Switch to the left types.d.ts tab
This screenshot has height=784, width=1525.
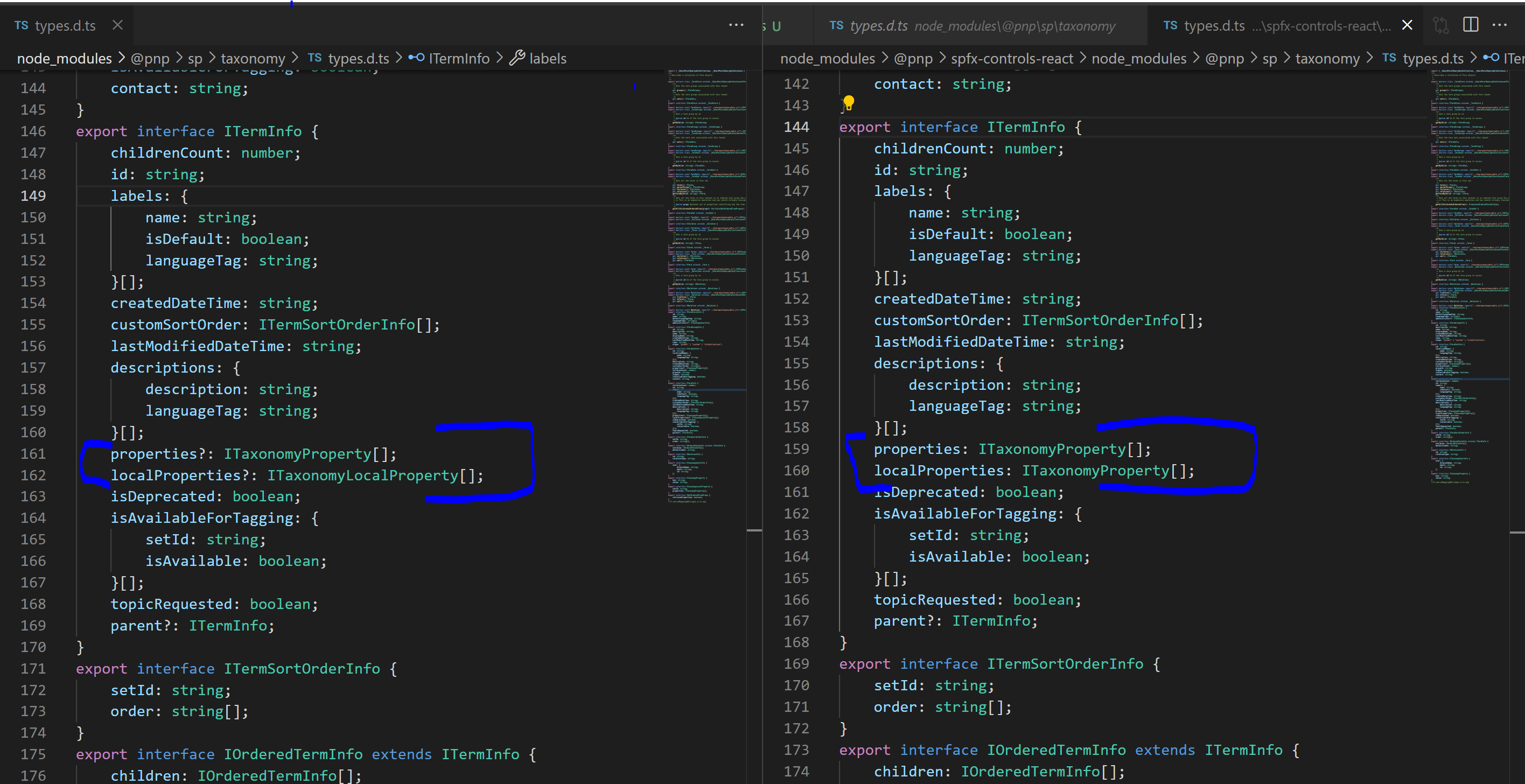tap(65, 25)
